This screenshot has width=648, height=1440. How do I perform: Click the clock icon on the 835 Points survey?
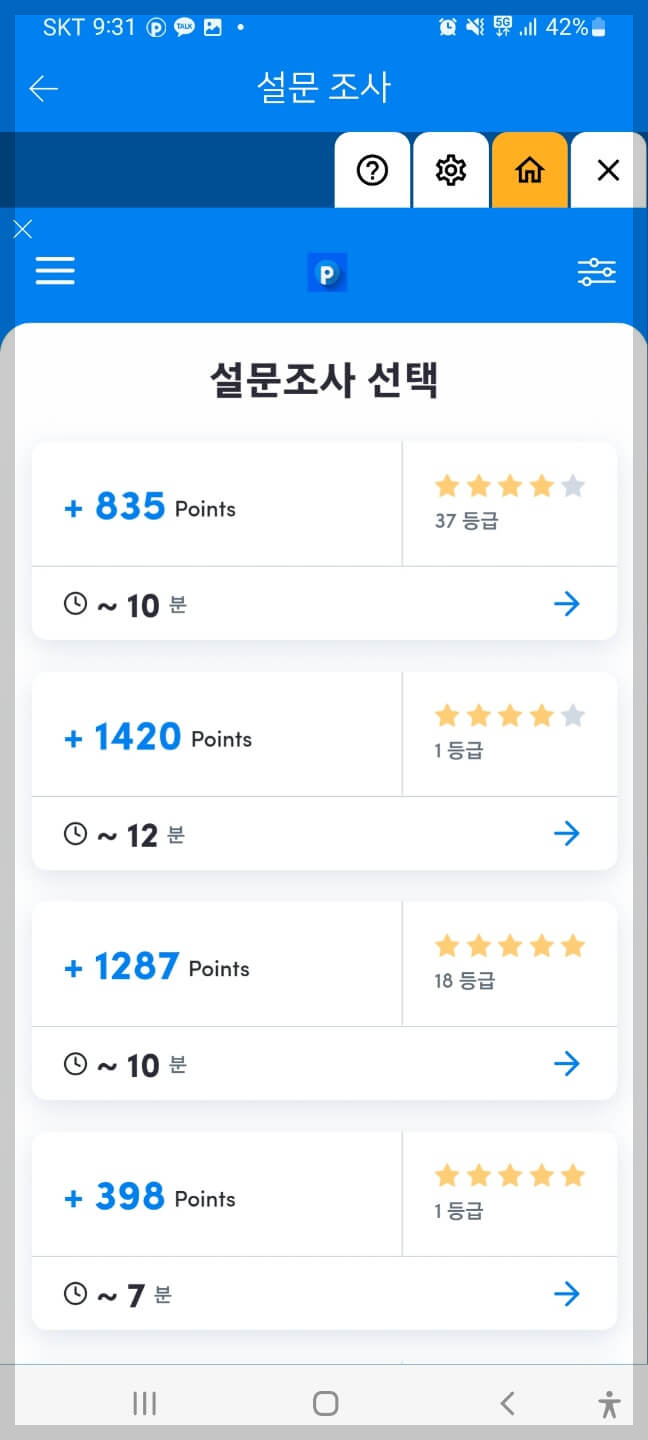[x=75, y=603]
